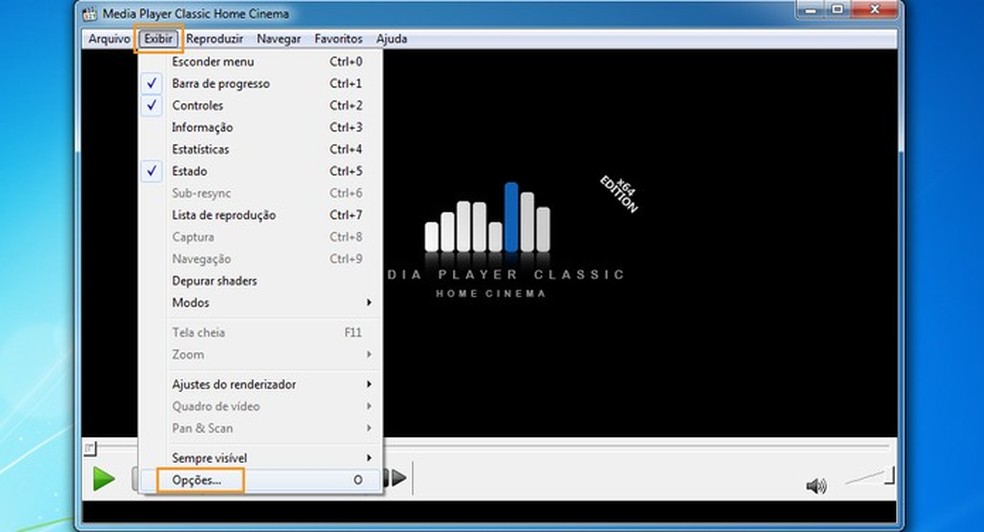984x532 pixels.
Task: Minimize the Media Player Classic window
Action: pyautogui.click(x=810, y=9)
